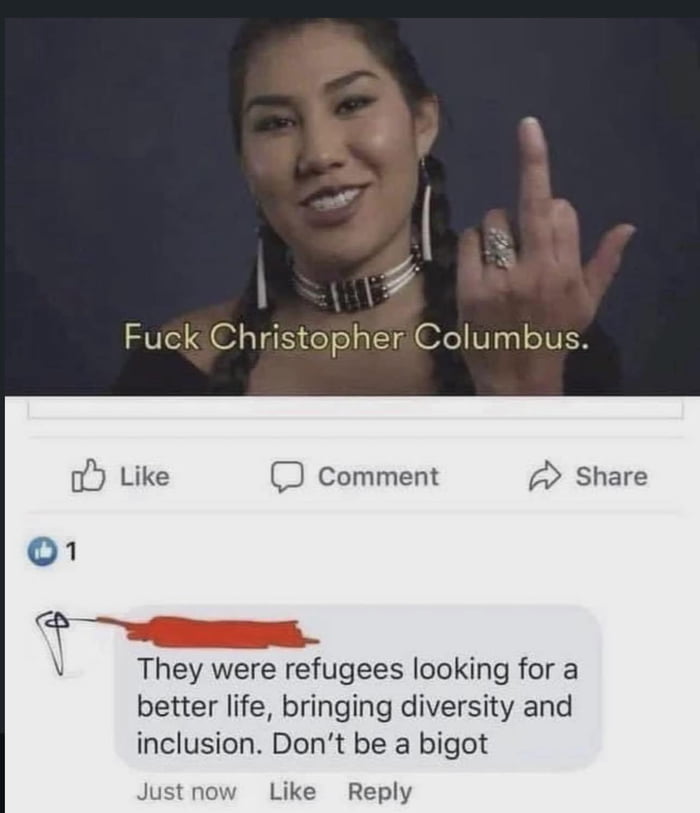
Task: Open the post image of the smiling woman
Action: (352, 206)
